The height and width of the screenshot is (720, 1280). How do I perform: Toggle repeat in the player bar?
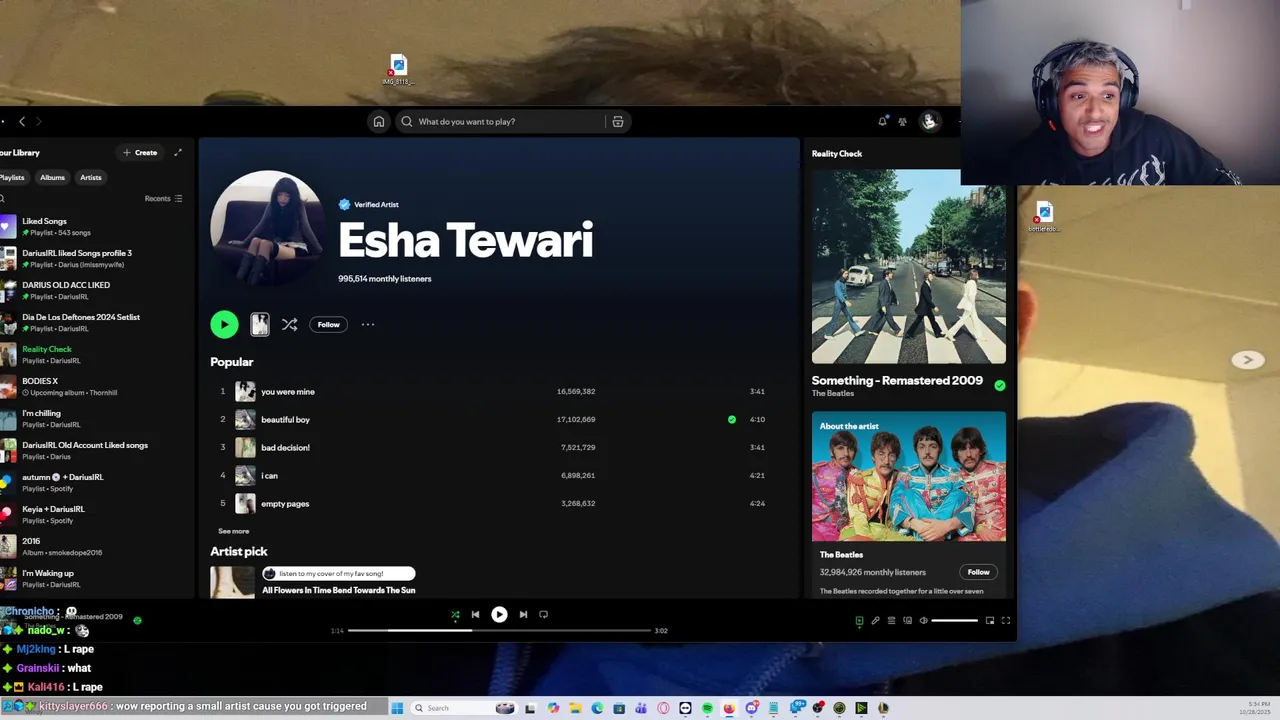click(543, 615)
